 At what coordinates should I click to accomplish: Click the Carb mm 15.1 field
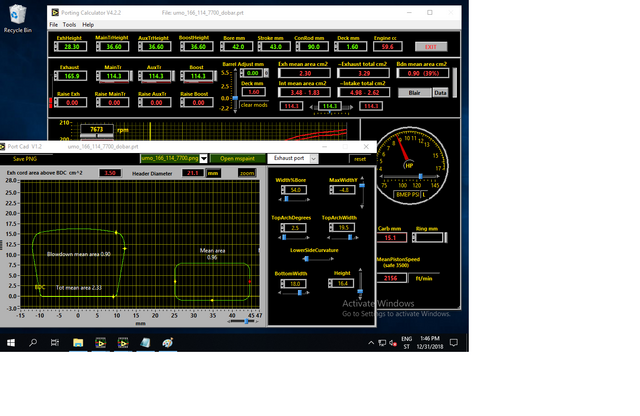click(x=391, y=238)
